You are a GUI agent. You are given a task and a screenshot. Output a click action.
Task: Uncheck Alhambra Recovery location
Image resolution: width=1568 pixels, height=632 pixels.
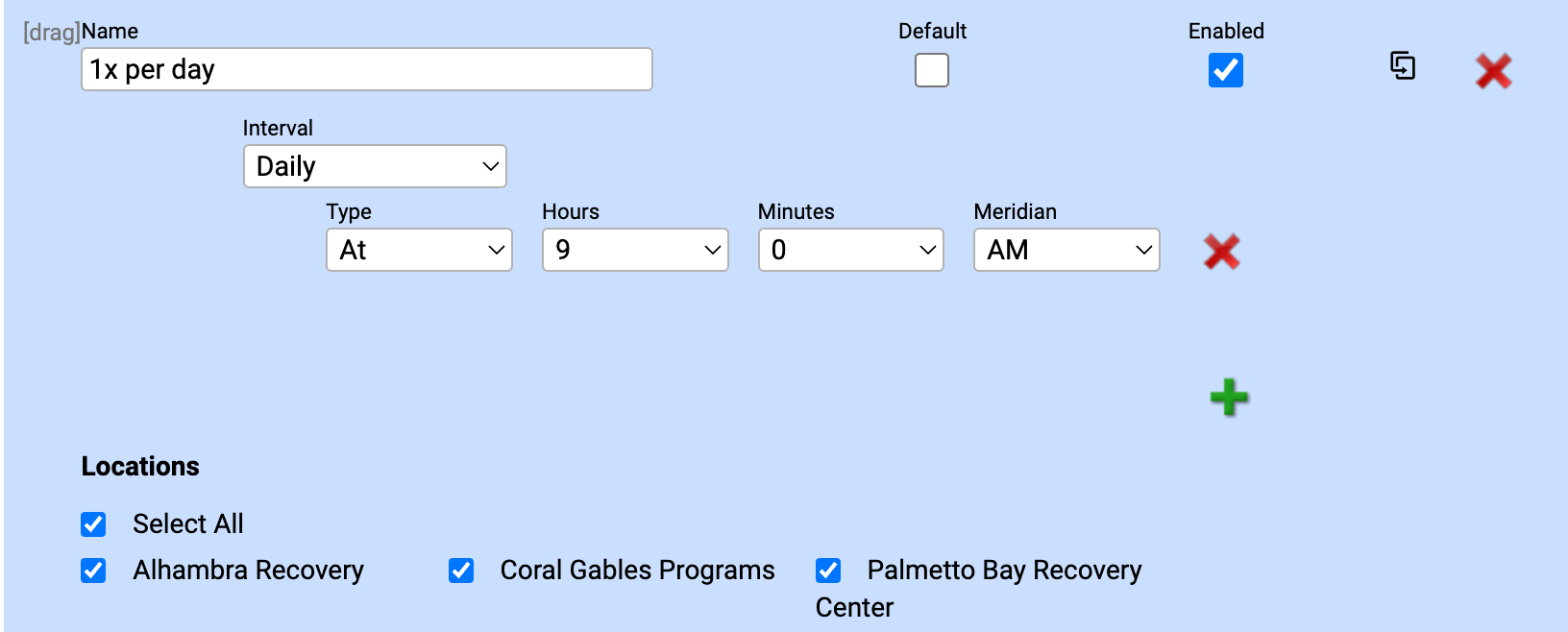93,571
